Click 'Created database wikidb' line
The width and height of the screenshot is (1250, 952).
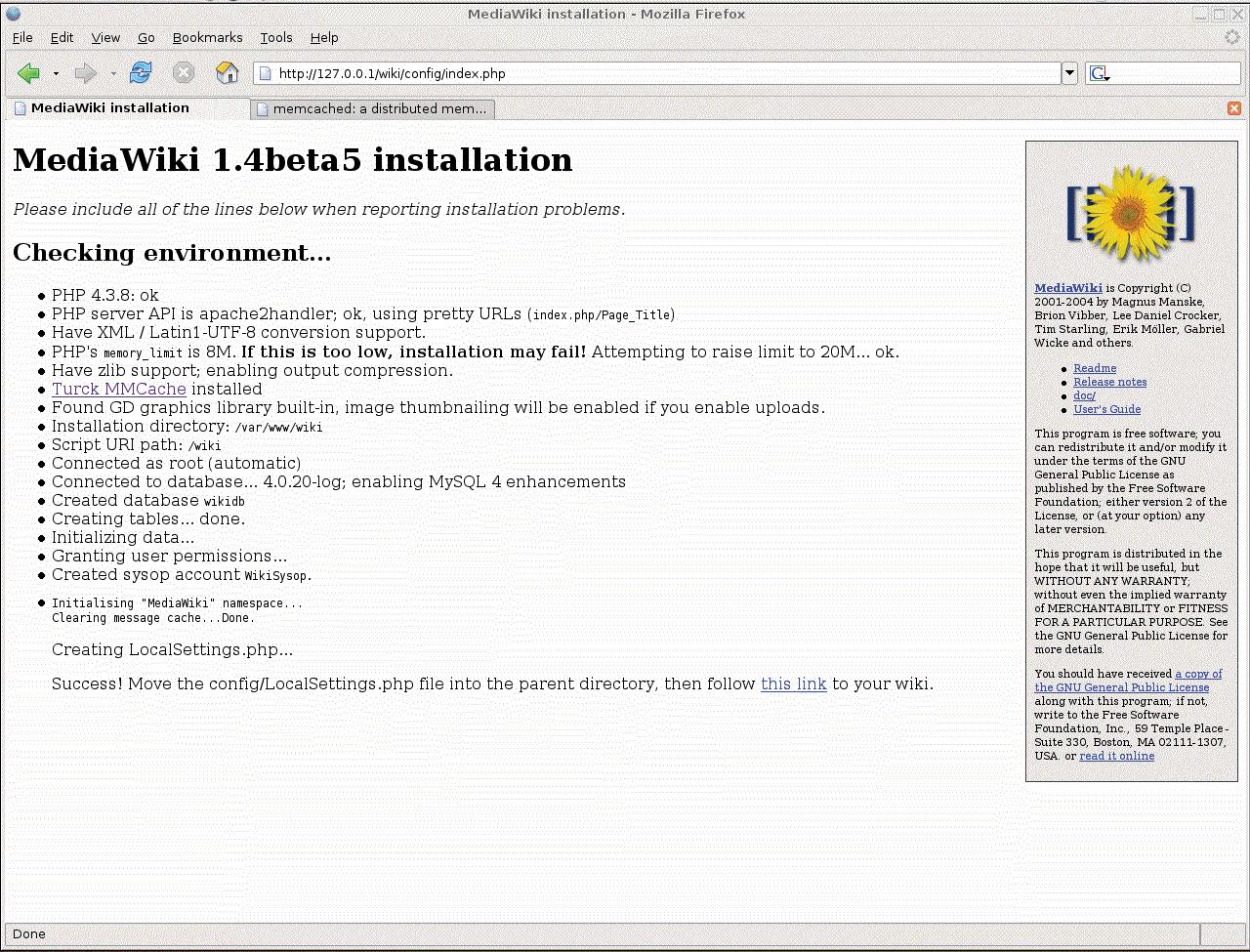148,500
